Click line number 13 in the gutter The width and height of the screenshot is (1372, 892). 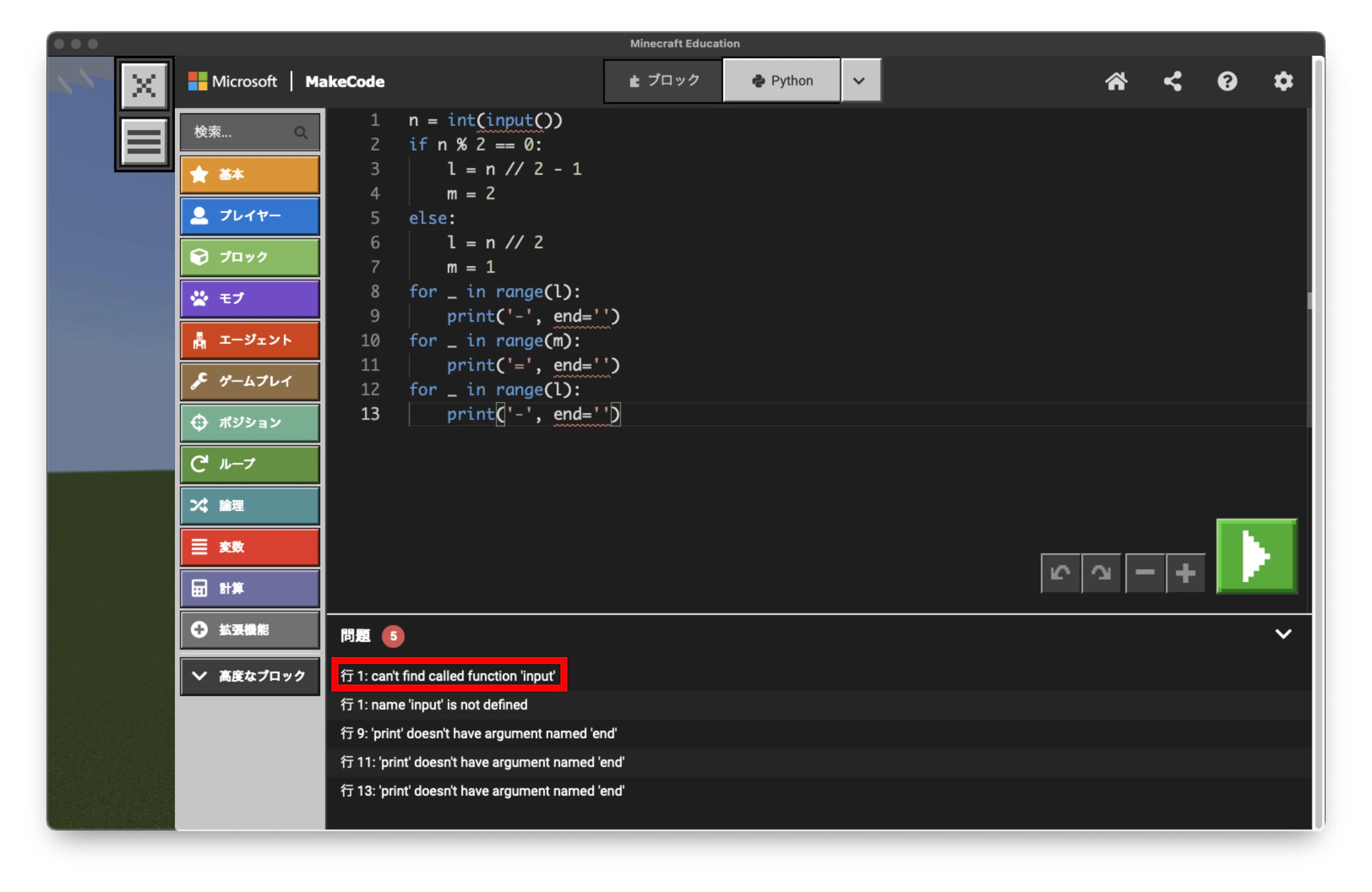click(370, 414)
